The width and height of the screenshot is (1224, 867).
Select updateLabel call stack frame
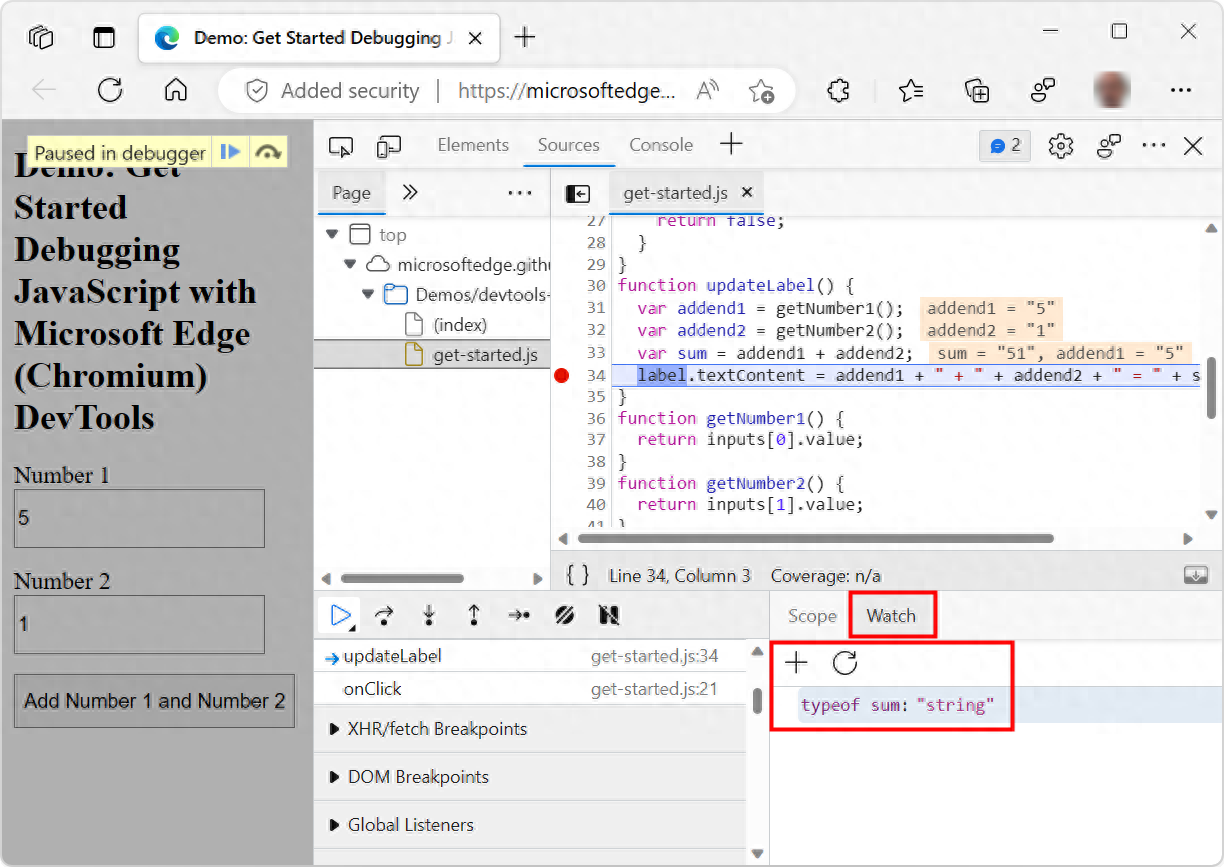(x=531, y=657)
